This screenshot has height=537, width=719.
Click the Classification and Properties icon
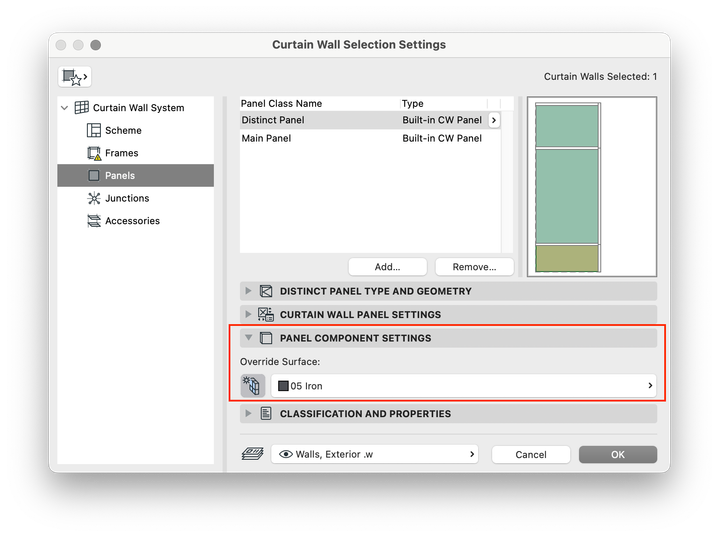(266, 414)
